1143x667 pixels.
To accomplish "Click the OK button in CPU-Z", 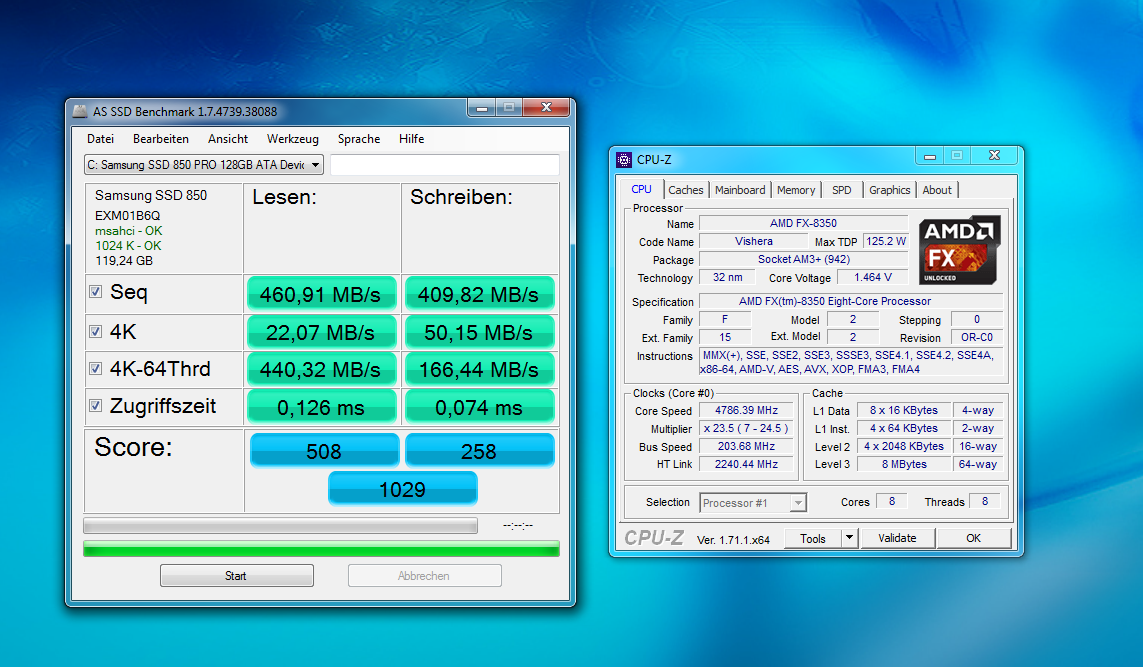I will [974, 539].
